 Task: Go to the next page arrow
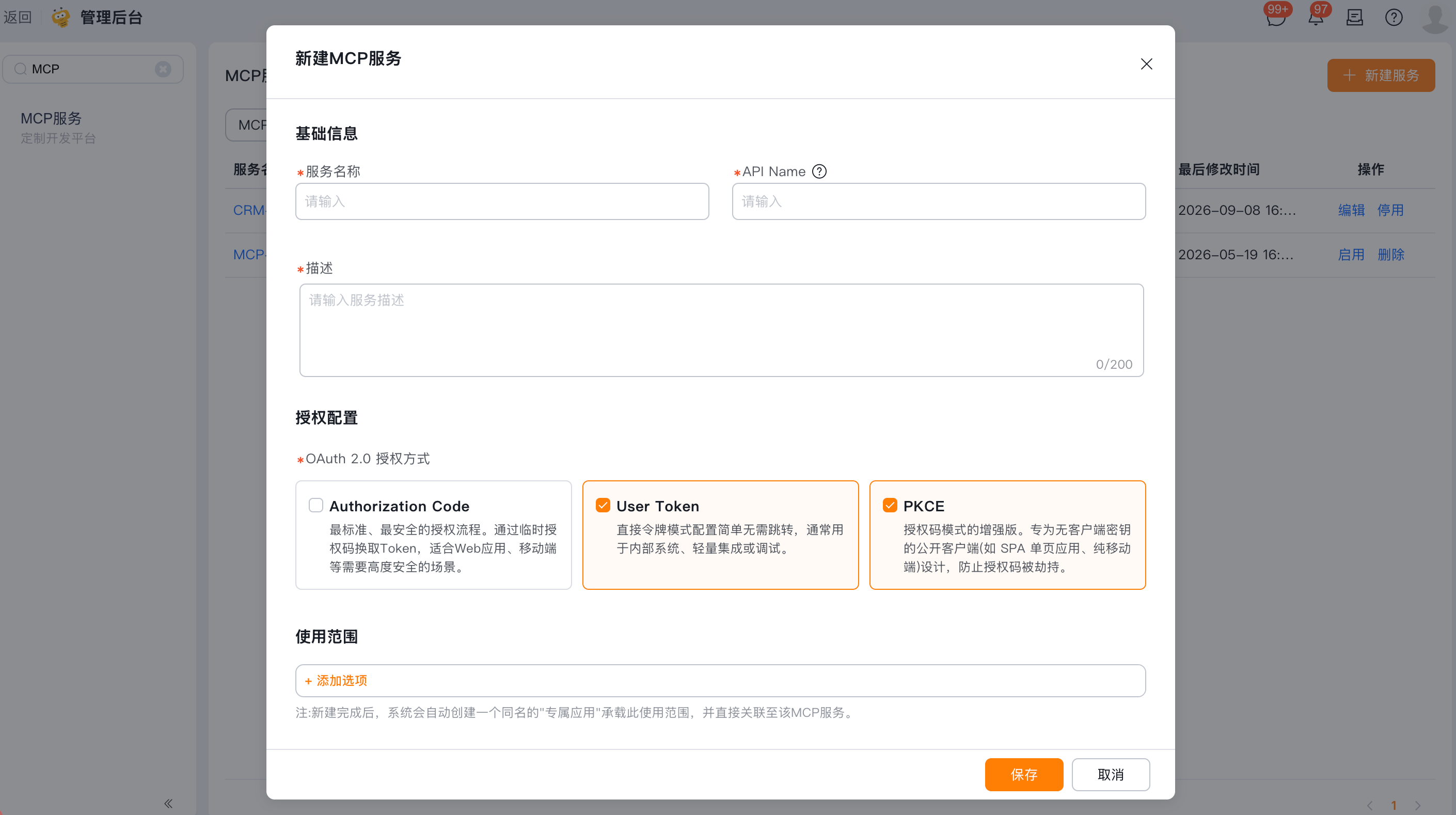(1418, 805)
